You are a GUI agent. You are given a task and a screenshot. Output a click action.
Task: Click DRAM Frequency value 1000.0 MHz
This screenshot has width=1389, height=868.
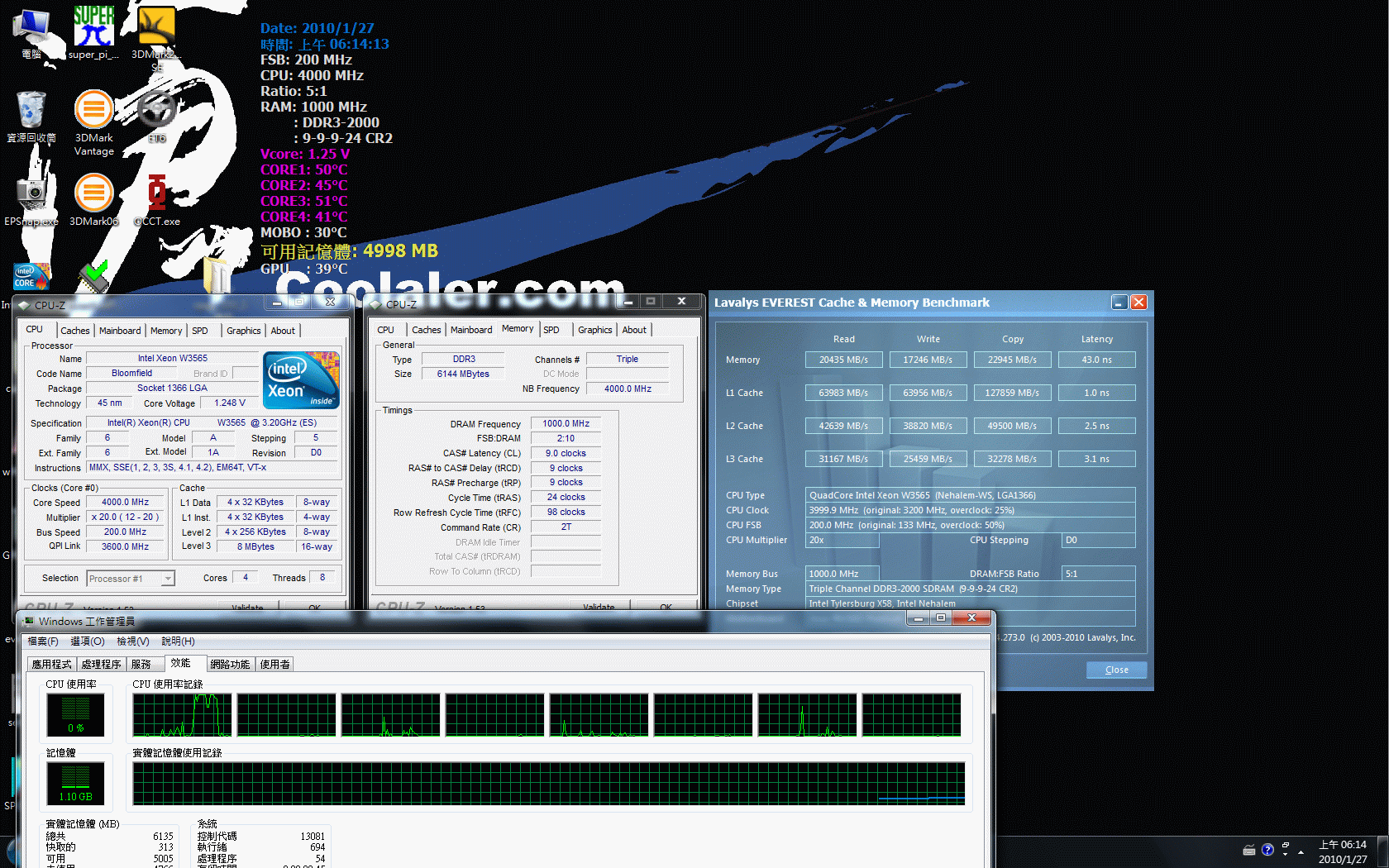click(566, 423)
